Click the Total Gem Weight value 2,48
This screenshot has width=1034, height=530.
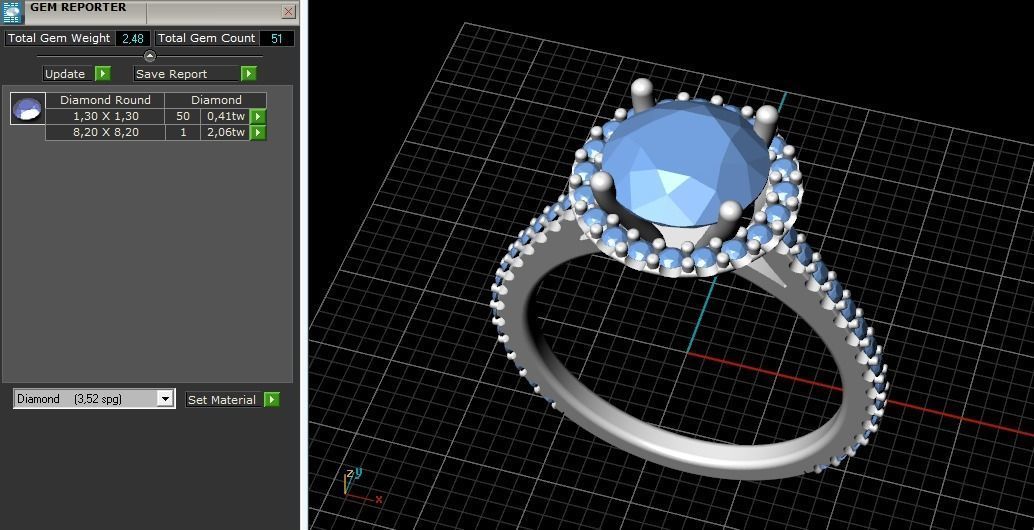pyautogui.click(x=133, y=38)
